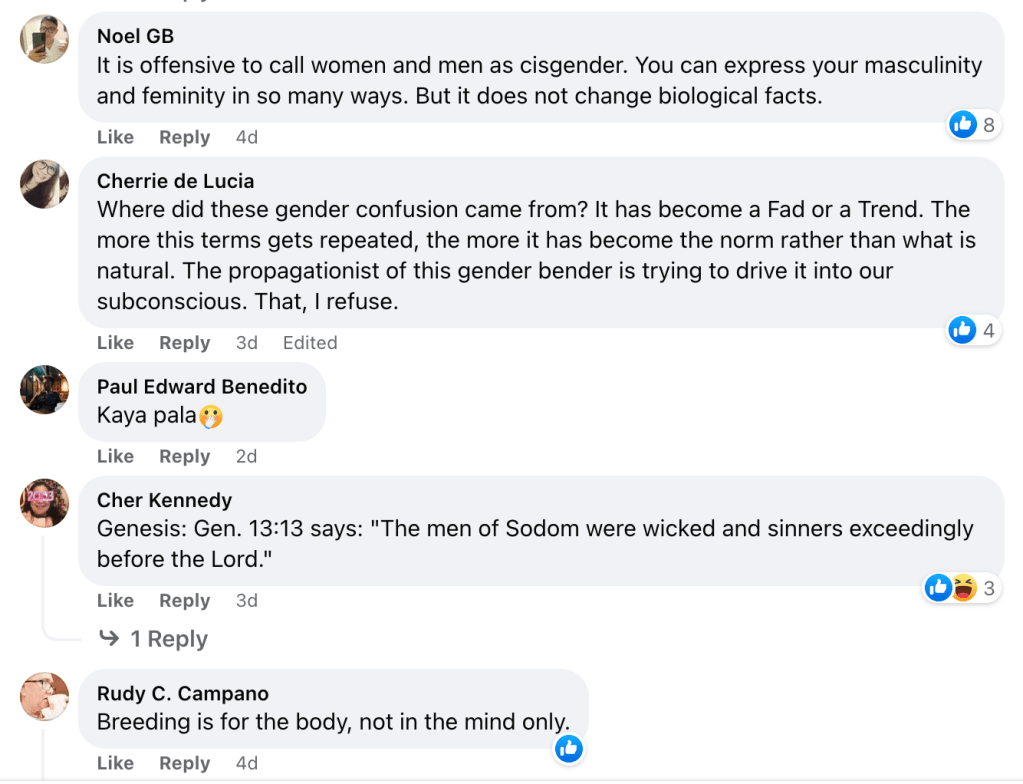Click Paul Edward Benedito's avatar

pyautogui.click(x=45, y=390)
